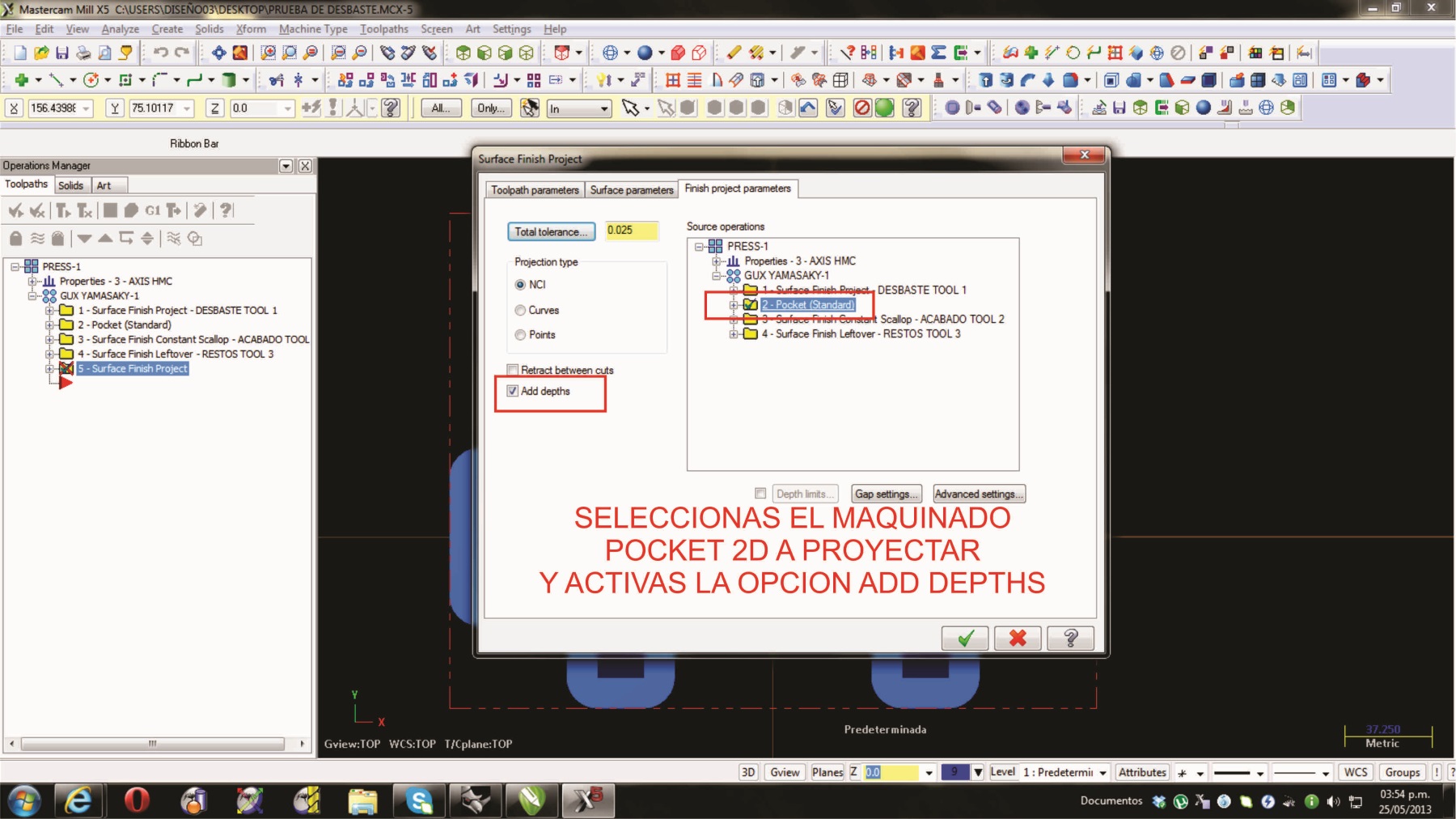Toggle the Depth limits checkbox
The height and width of the screenshot is (819, 1456).
coord(760,494)
